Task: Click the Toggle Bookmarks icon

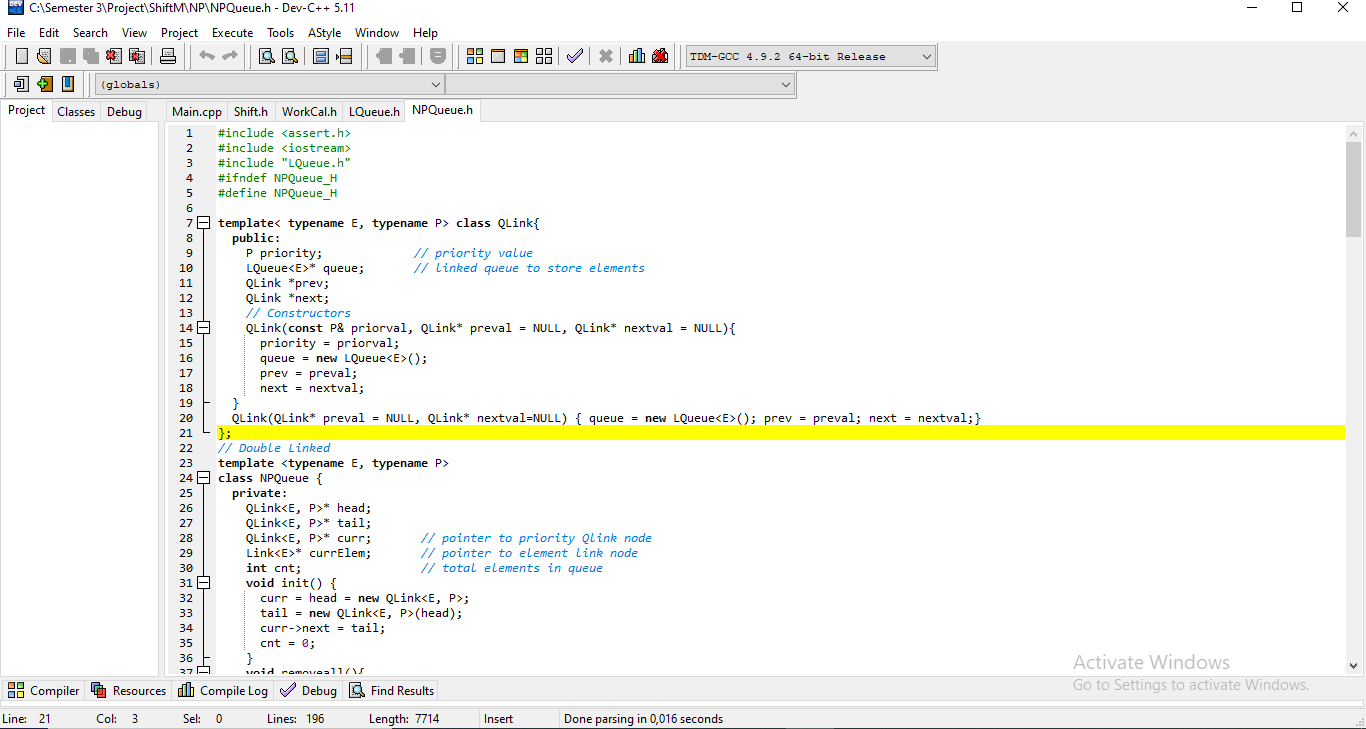Action: pos(44,84)
